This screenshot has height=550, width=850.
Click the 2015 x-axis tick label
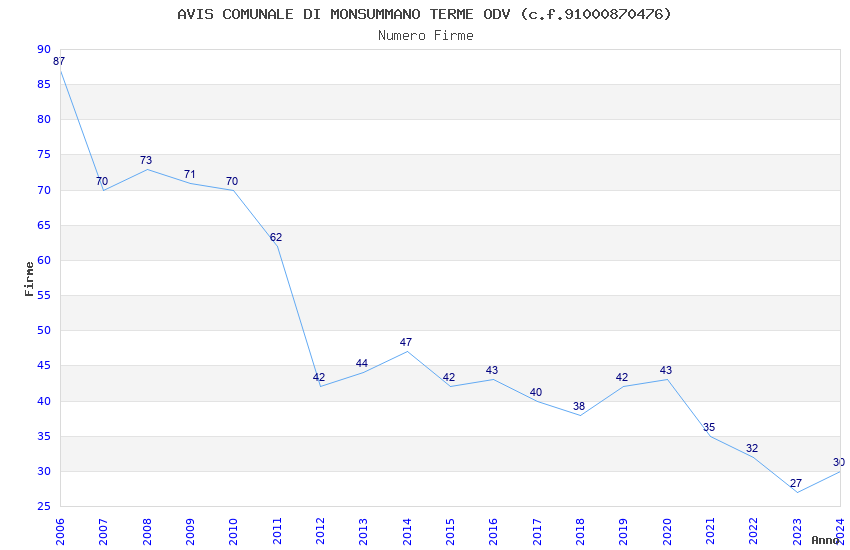(x=450, y=532)
